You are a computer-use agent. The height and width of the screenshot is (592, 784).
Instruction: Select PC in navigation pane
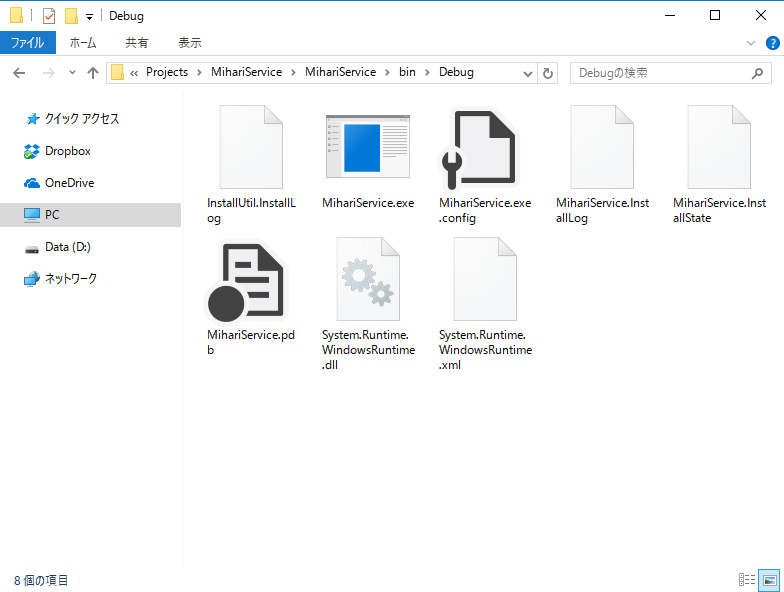(x=90, y=215)
